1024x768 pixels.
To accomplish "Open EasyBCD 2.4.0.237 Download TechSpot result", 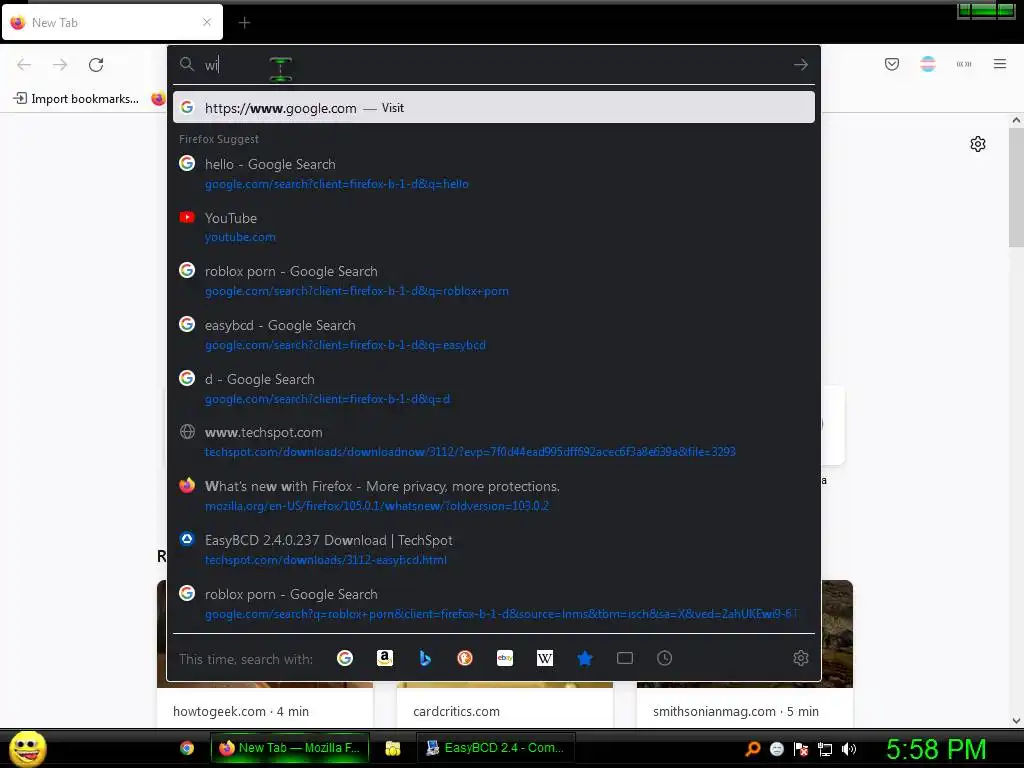I will (x=494, y=550).
